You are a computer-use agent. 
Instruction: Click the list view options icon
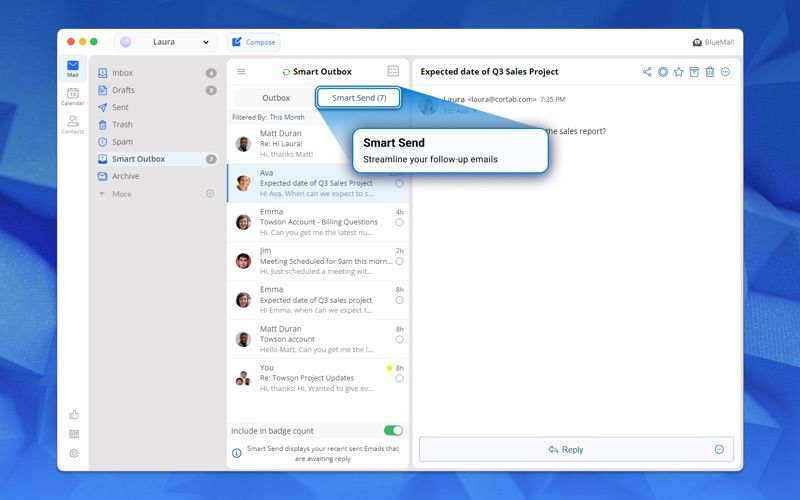(393, 71)
